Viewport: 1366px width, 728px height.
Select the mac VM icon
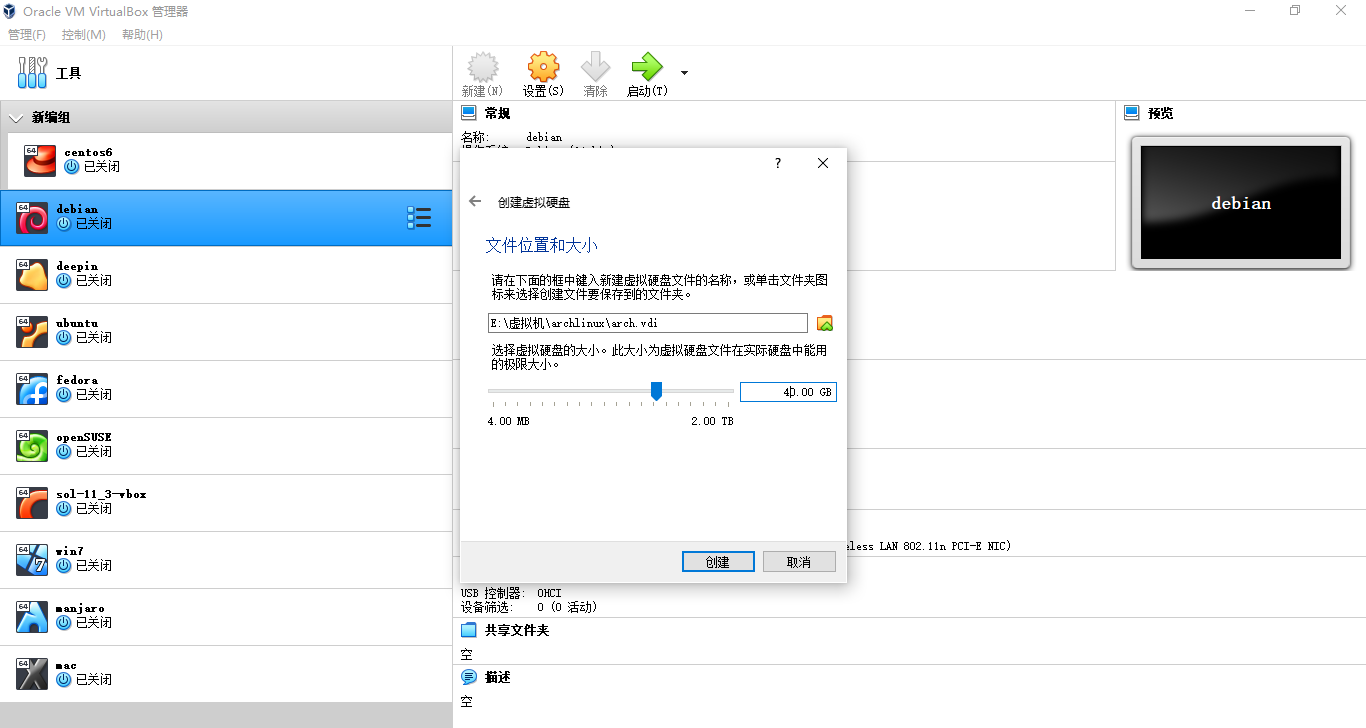(x=32, y=673)
